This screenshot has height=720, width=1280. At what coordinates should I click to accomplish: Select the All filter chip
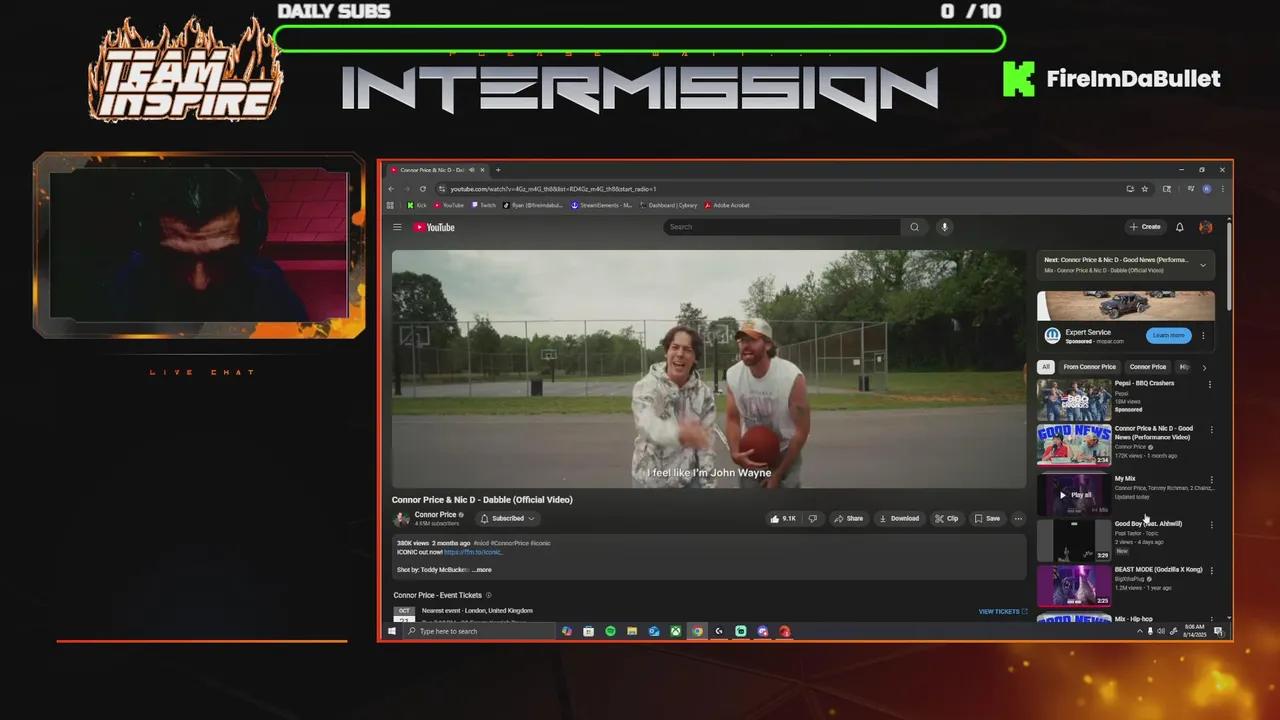coord(1046,367)
